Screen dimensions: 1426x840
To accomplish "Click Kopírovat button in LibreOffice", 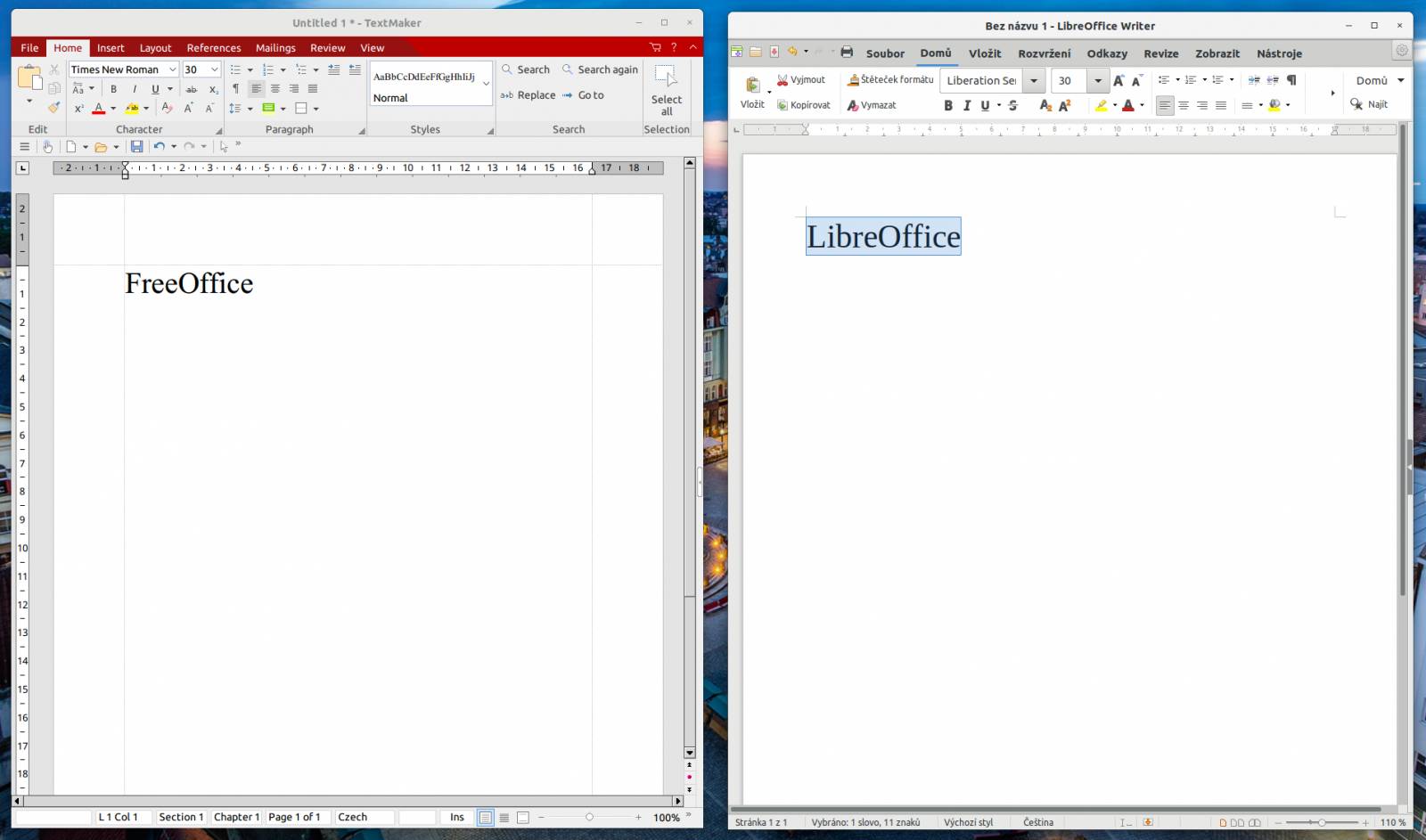I will (x=803, y=105).
